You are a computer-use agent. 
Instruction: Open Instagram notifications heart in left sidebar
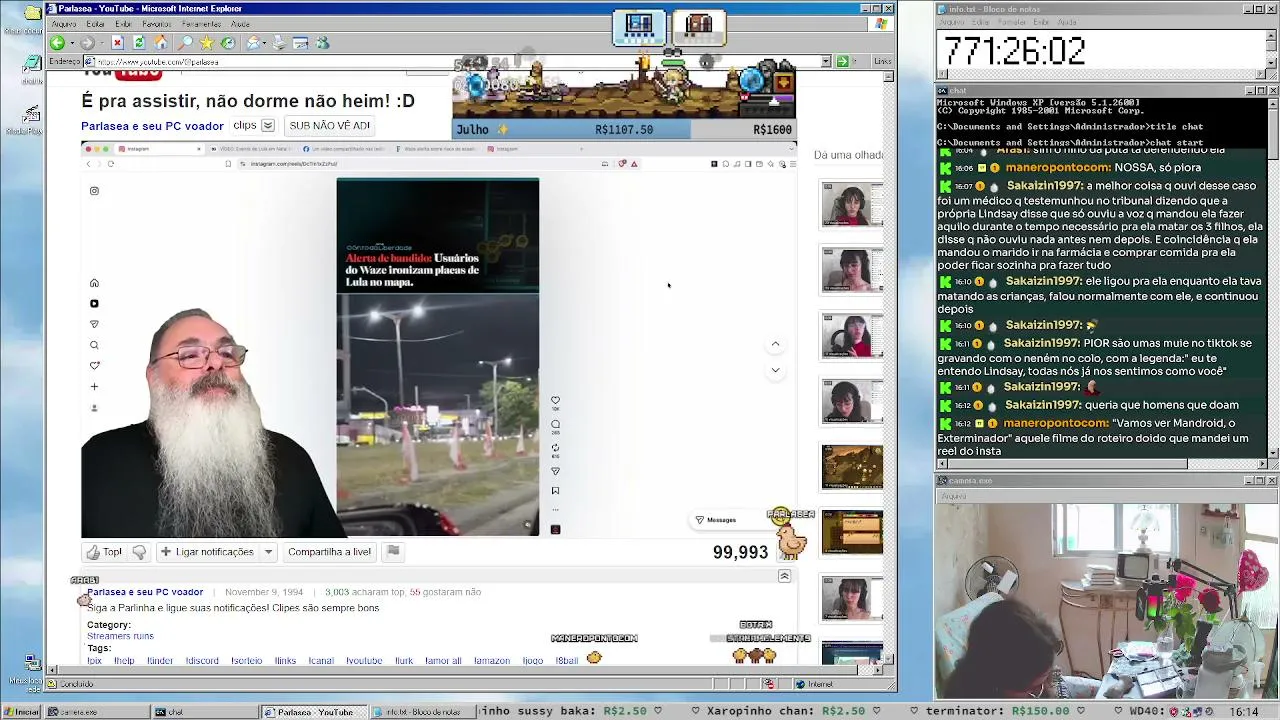94,366
